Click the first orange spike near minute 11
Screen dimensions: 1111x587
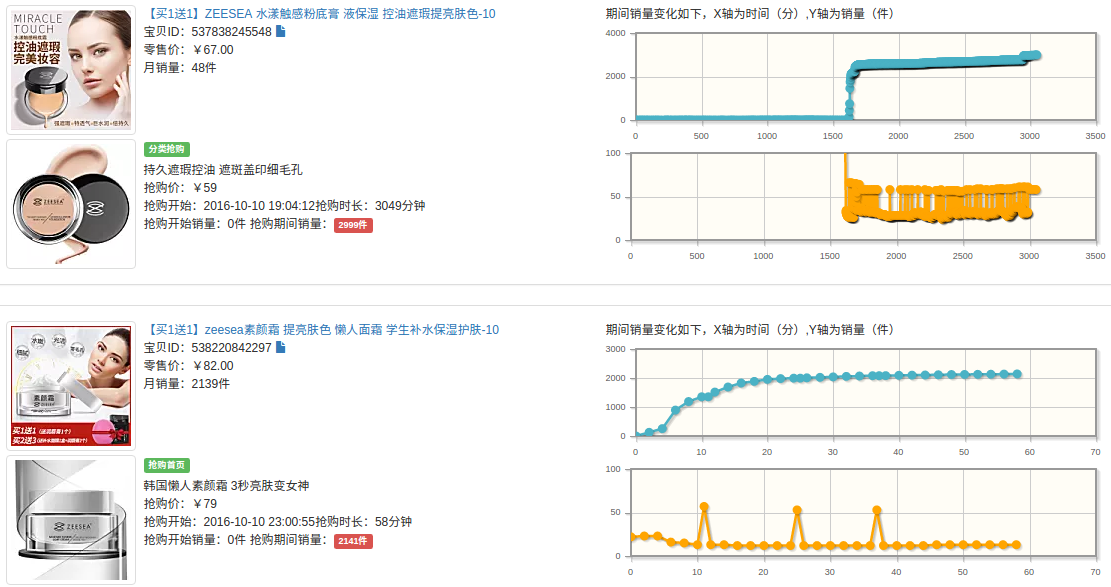(x=704, y=507)
